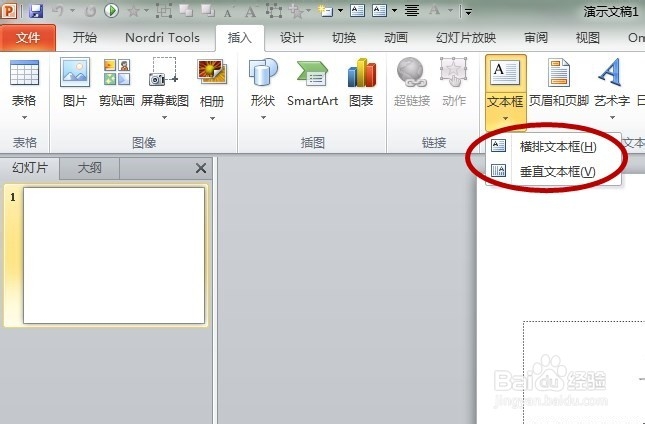Viewport: 645px width, 424px height.
Task: Switch to the 切换 ribbon tab
Action: coord(344,38)
